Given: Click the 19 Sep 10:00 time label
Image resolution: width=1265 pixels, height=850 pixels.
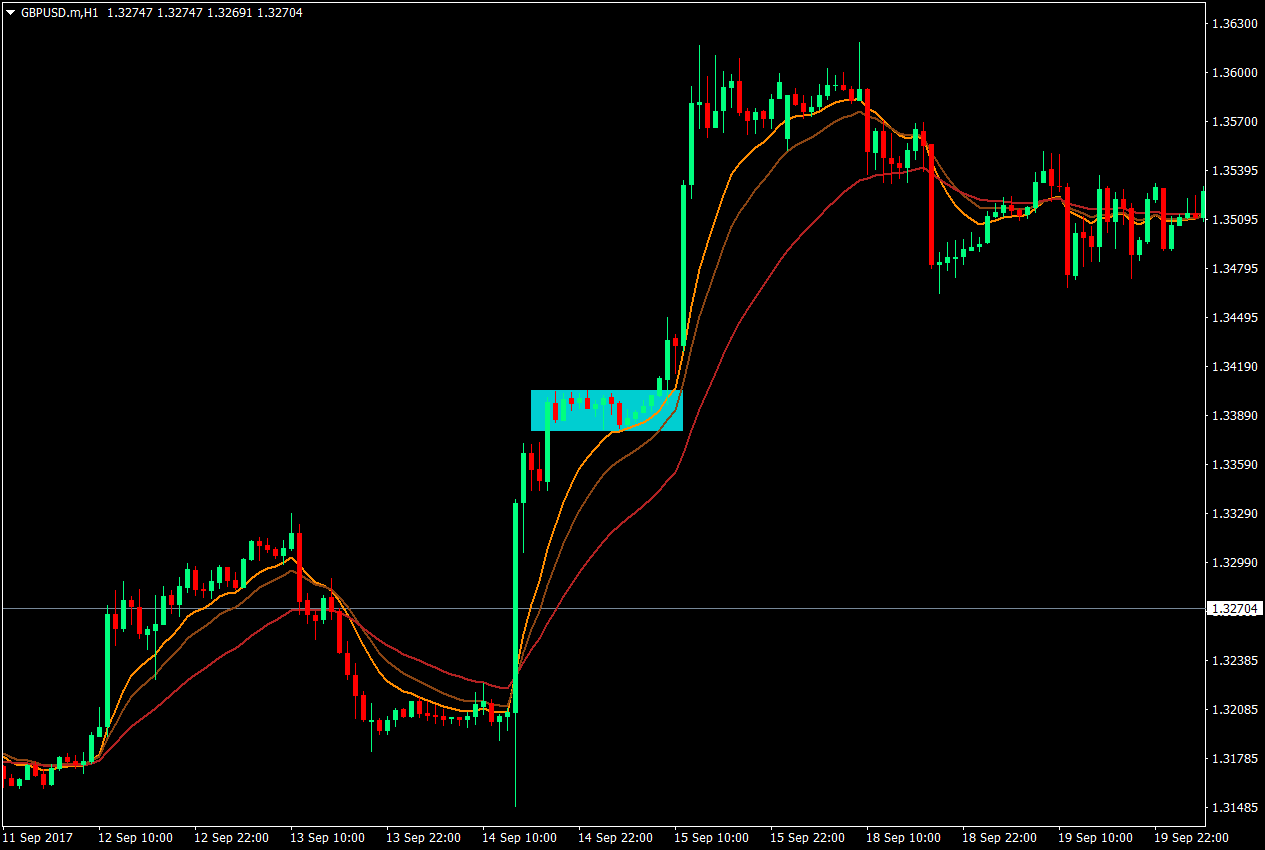Looking at the screenshot, I should [x=1095, y=837].
